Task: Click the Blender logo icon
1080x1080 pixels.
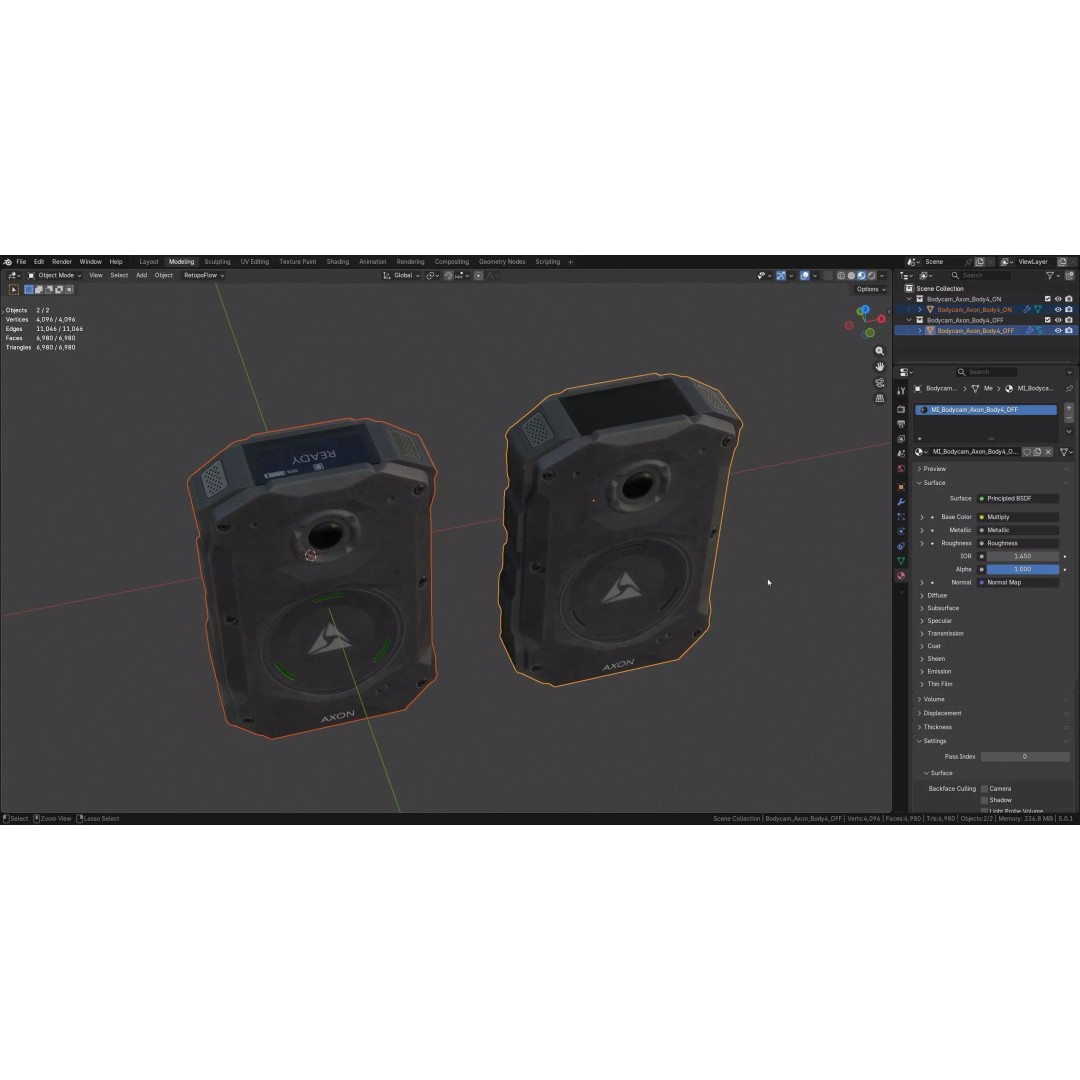Action: pos(8,262)
